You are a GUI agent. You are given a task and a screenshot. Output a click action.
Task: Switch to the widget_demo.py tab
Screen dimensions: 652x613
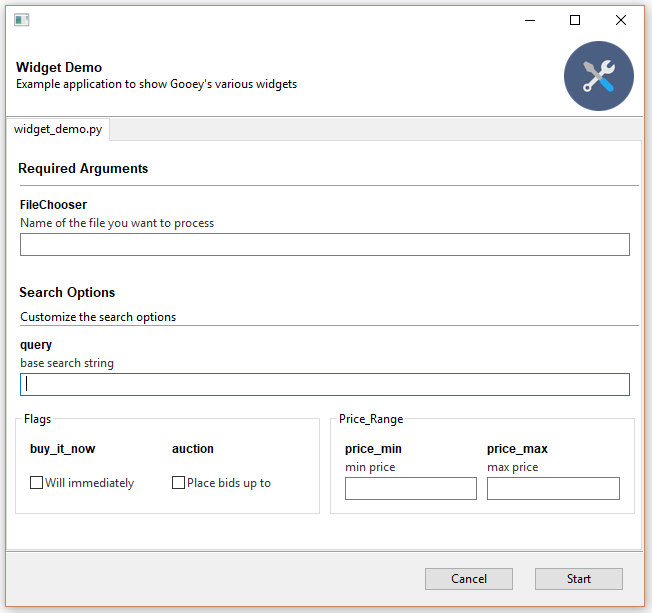click(x=58, y=130)
